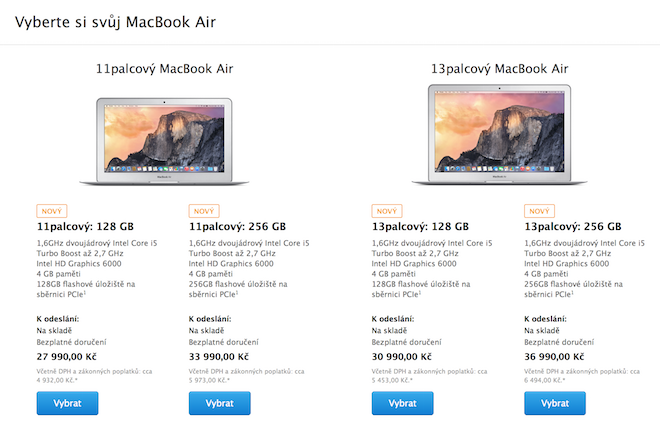Click NOVÝ badge above 11palcový: 256 GB

203,211
